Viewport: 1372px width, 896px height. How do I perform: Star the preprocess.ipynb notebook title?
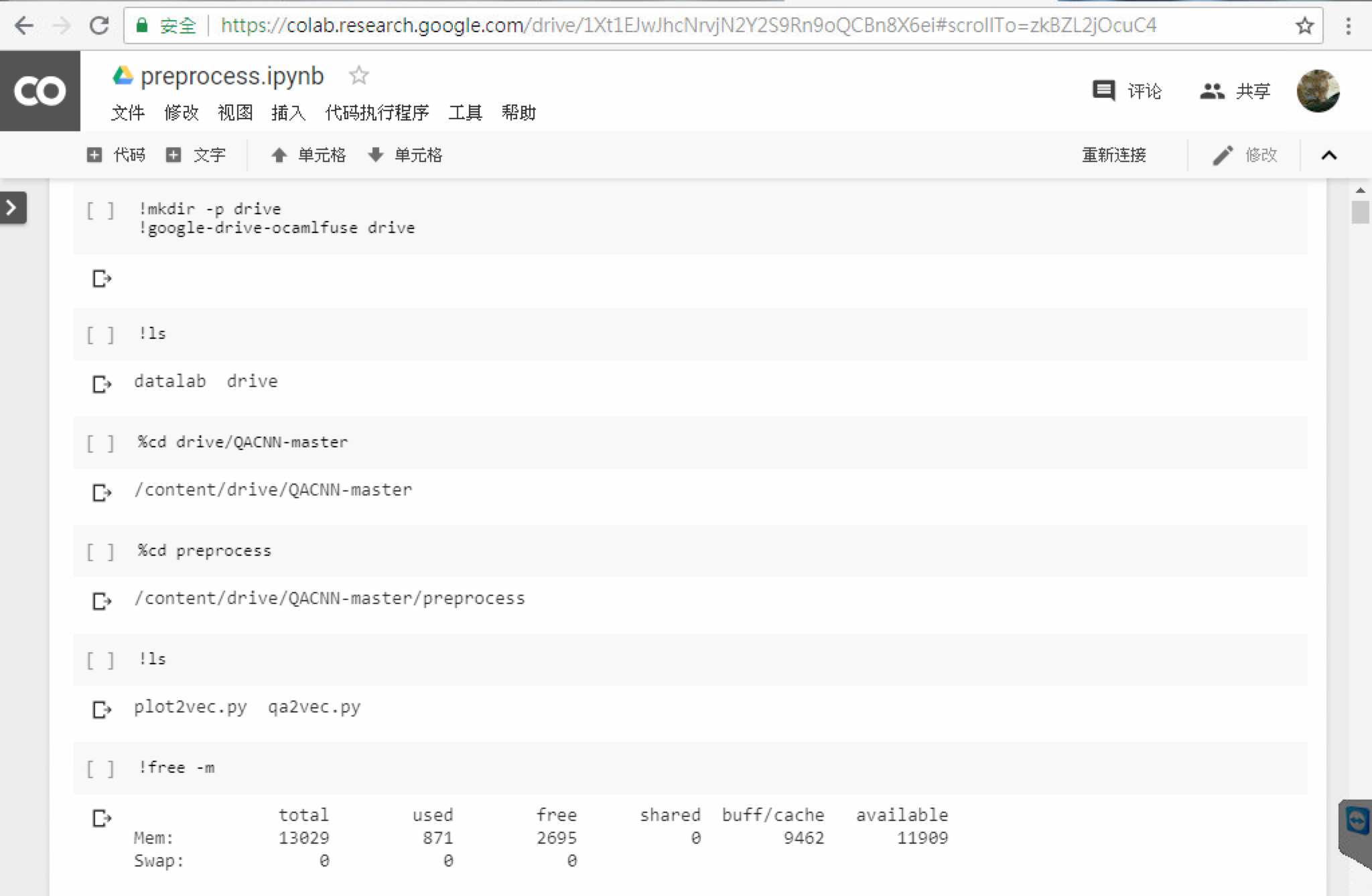(359, 76)
